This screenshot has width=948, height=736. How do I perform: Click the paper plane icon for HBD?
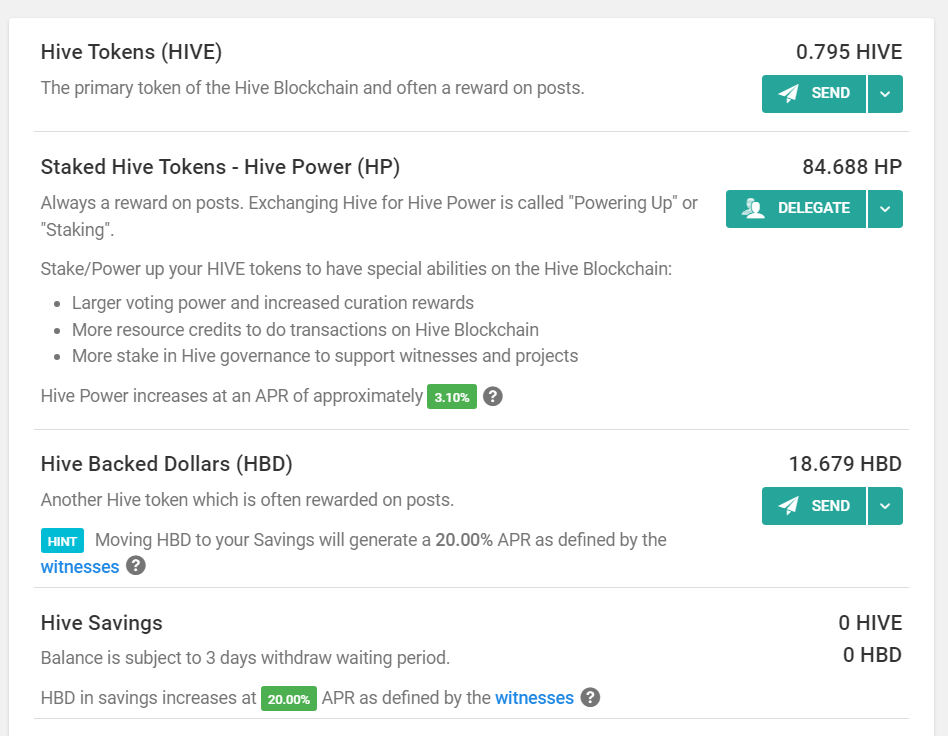(788, 506)
